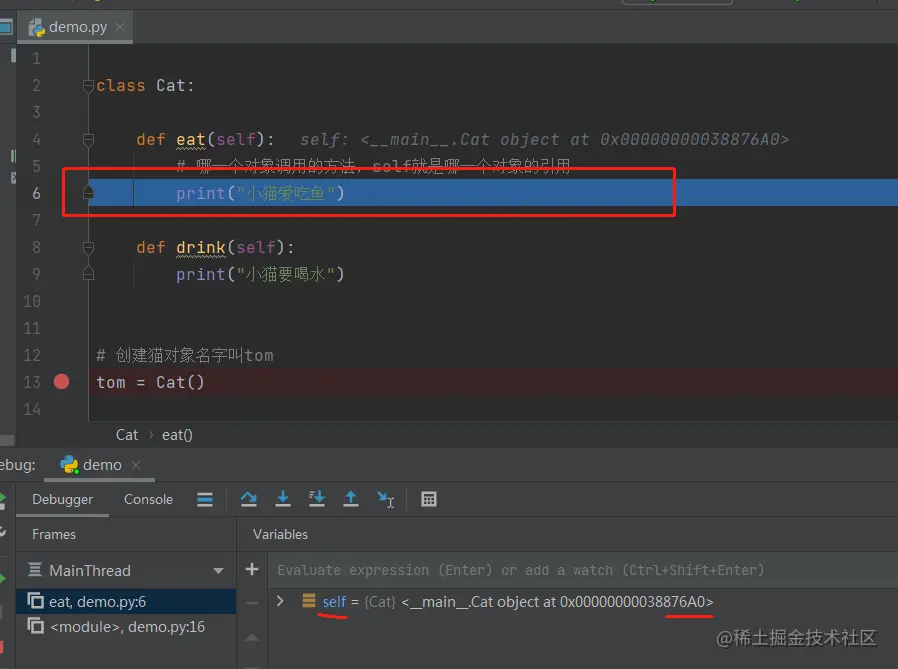Click the Cat breadcrumb
The image size is (898, 669).
(x=127, y=435)
